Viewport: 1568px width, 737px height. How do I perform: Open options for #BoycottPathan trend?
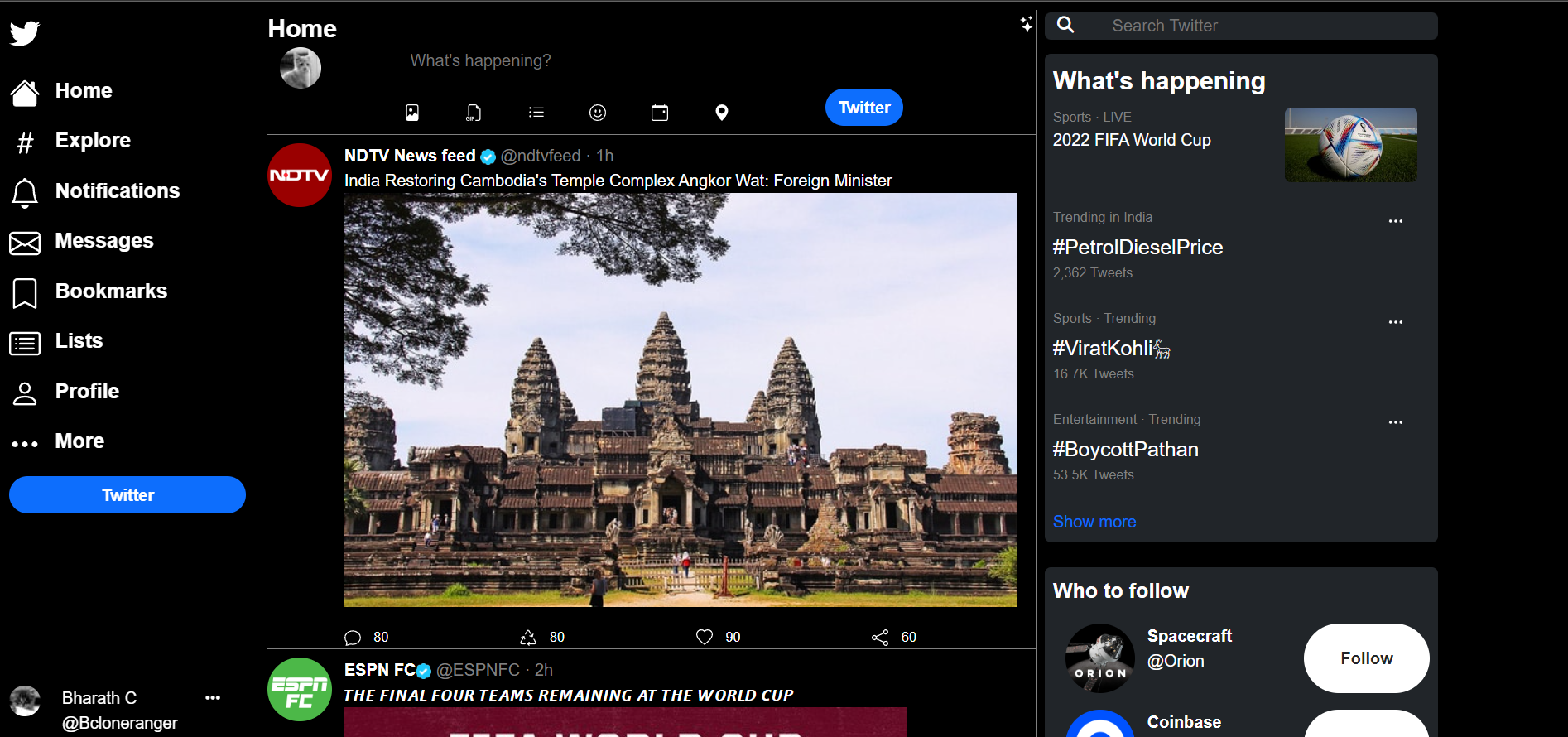pyautogui.click(x=1396, y=422)
